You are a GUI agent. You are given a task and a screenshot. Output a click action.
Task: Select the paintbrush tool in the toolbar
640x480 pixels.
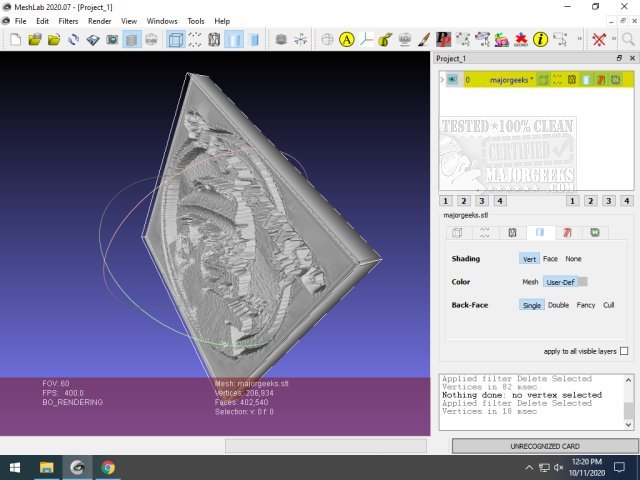[x=424, y=40]
